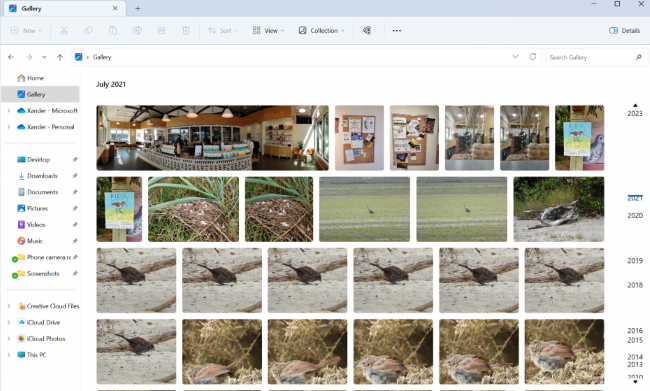The width and height of the screenshot is (650, 391).
Task: Expand This PC node
Action: (9, 355)
